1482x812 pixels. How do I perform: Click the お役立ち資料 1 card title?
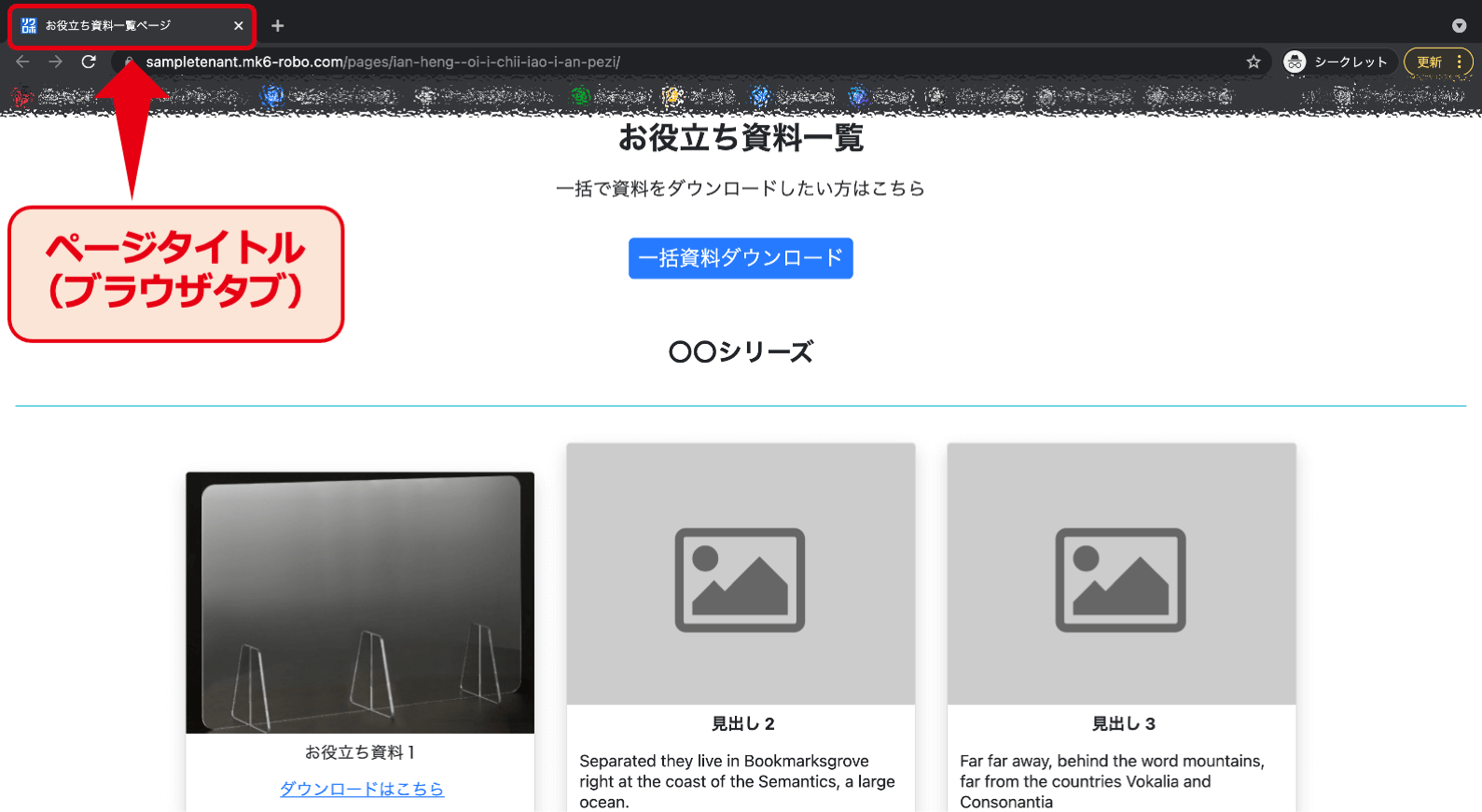tap(360, 752)
